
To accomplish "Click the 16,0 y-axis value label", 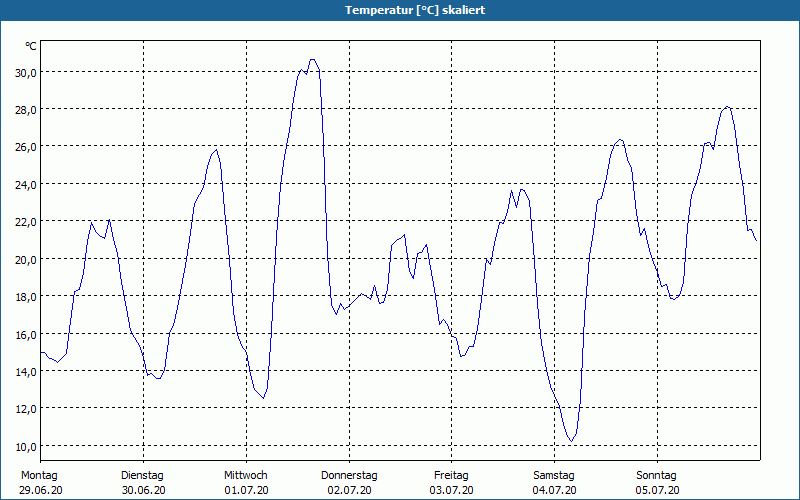I will (x=26, y=334).
